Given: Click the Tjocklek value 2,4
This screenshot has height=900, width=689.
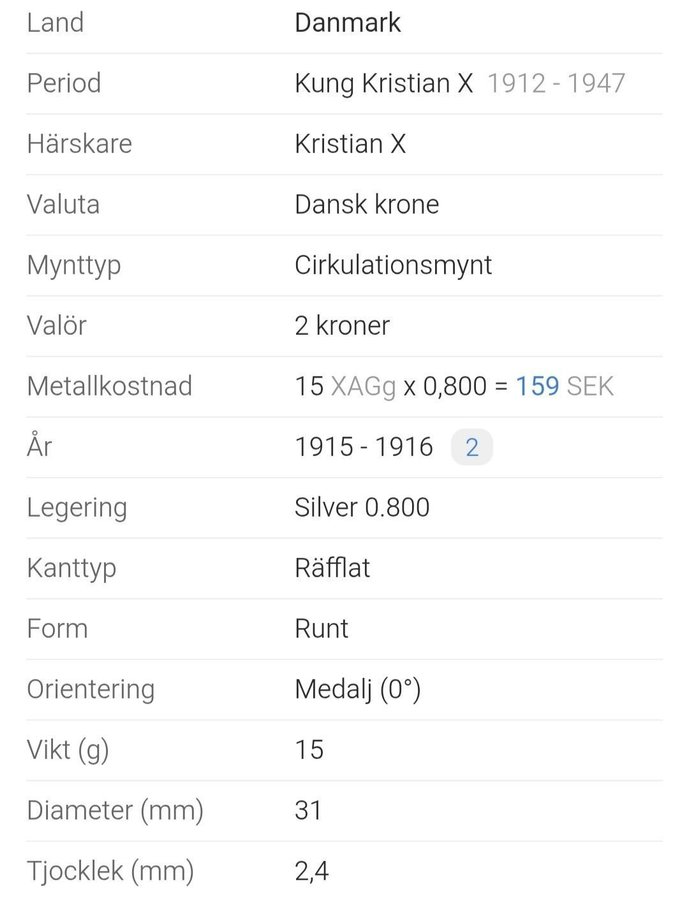Looking at the screenshot, I should pyautogui.click(x=311, y=871).
